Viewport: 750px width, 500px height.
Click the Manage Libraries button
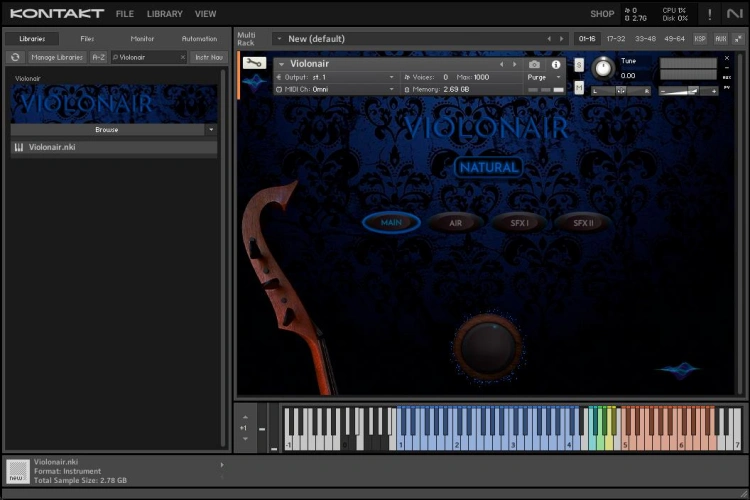coord(57,58)
